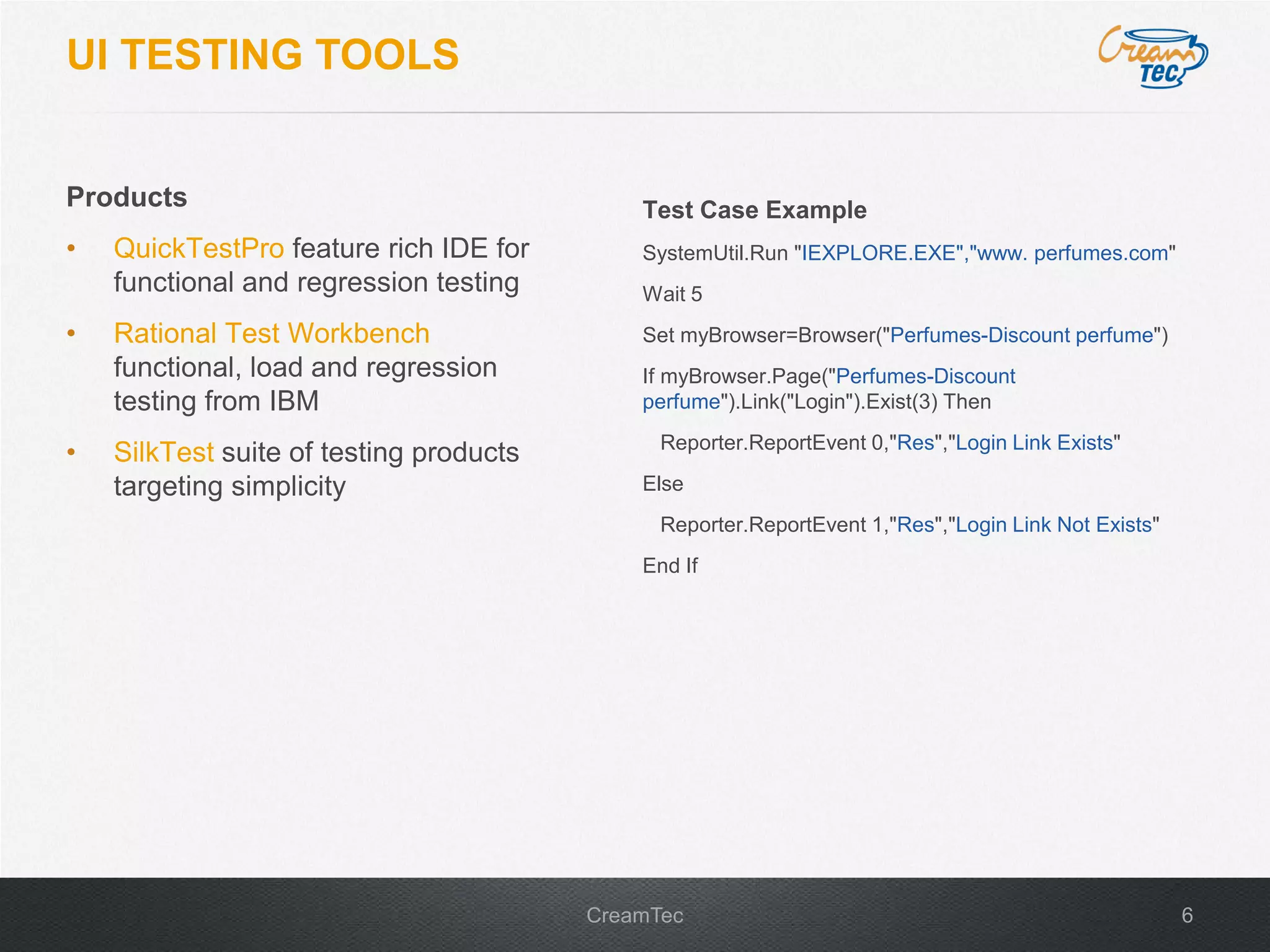
Task: Select the 'UI TESTING TOOLS' title
Action: coord(263,55)
